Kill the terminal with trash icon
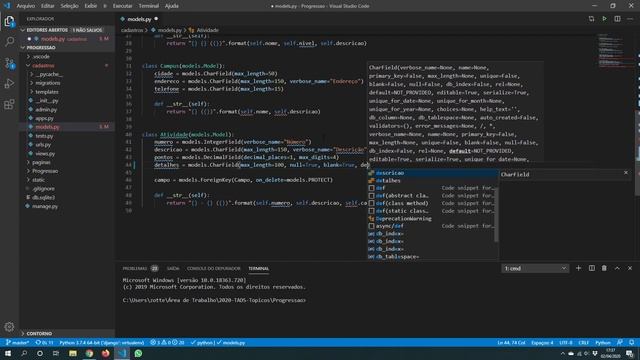The height and width of the screenshot is (360, 640). pyautogui.click(x=604, y=268)
